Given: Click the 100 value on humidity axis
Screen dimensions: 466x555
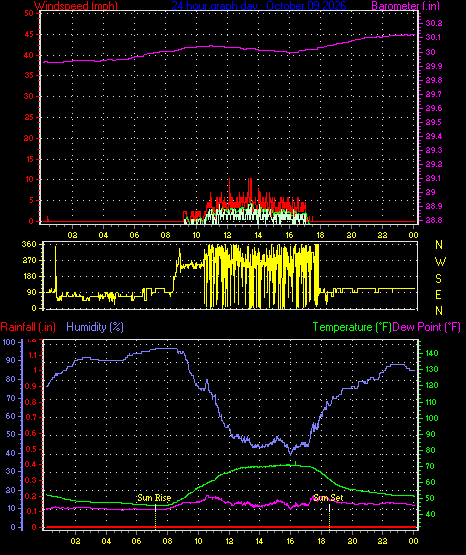Looking at the screenshot, I should coord(9,342).
